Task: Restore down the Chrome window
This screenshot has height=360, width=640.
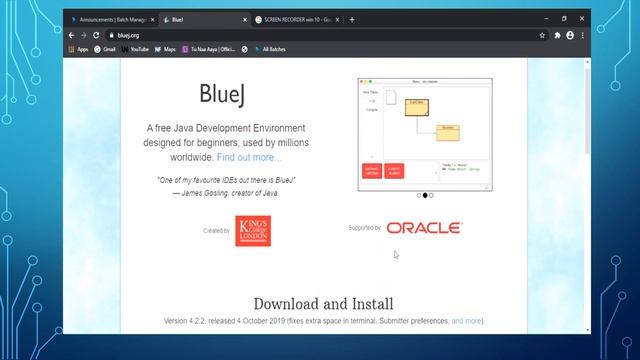Action: tap(564, 19)
